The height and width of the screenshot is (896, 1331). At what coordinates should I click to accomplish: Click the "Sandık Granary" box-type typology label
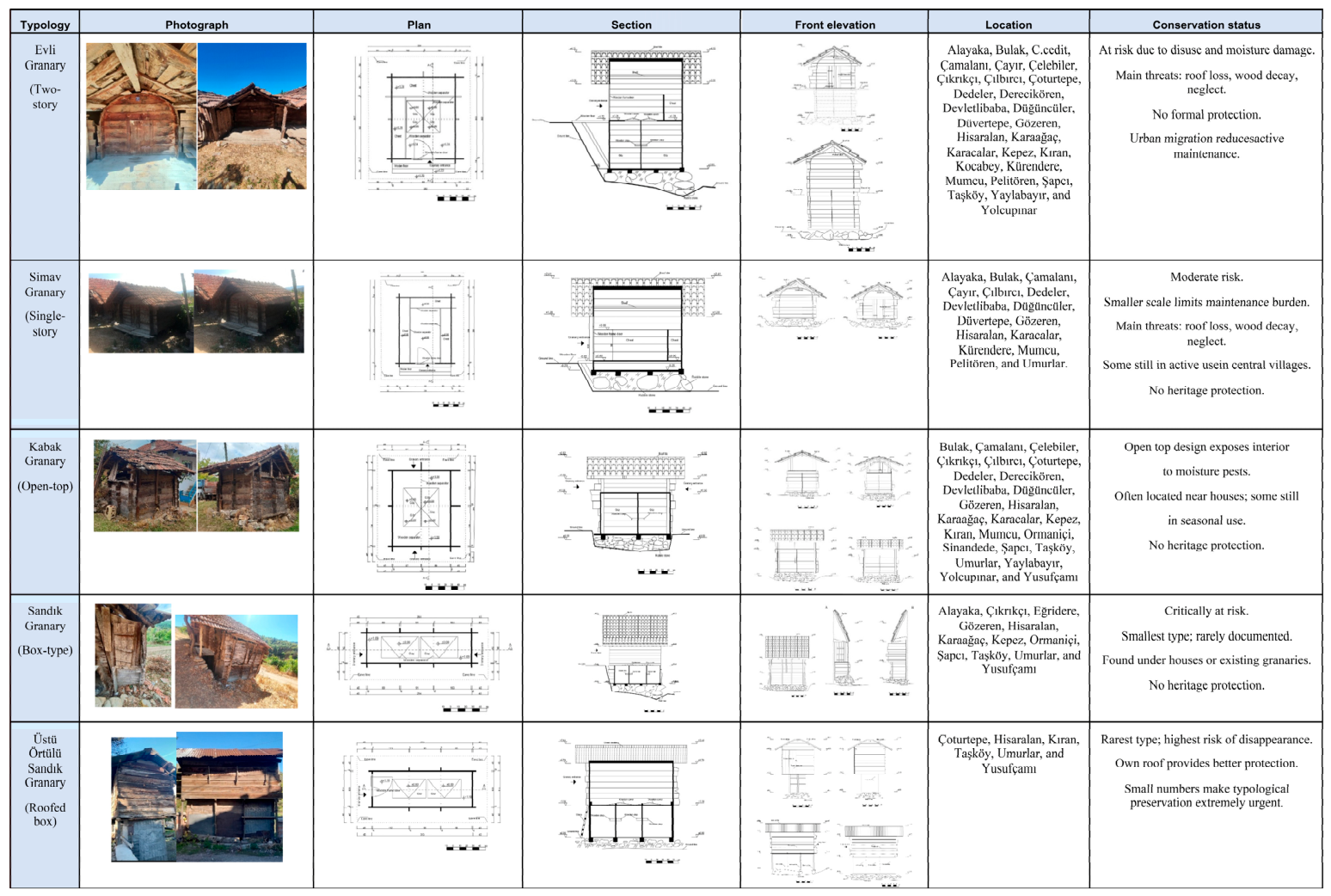click(45, 618)
